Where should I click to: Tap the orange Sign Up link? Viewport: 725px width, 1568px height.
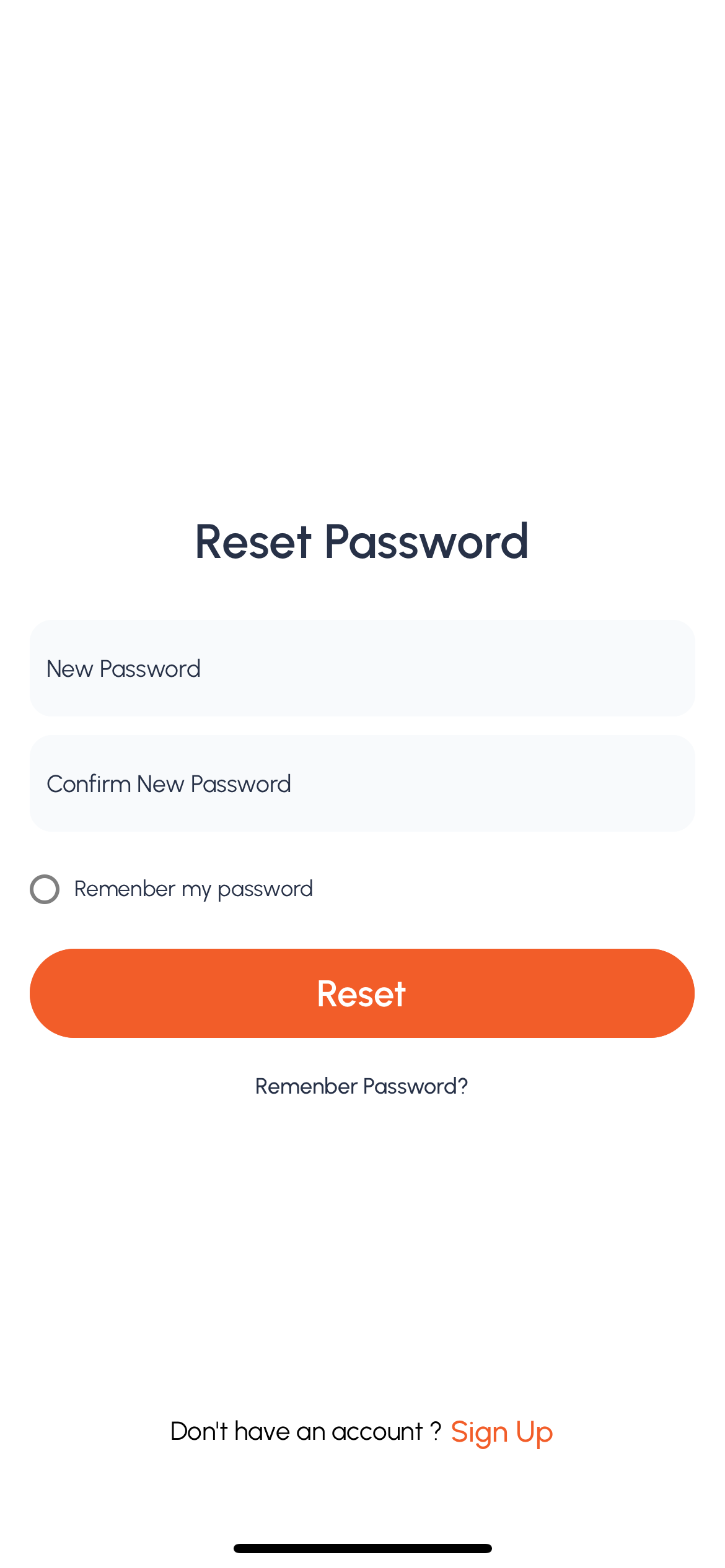[x=501, y=1432]
